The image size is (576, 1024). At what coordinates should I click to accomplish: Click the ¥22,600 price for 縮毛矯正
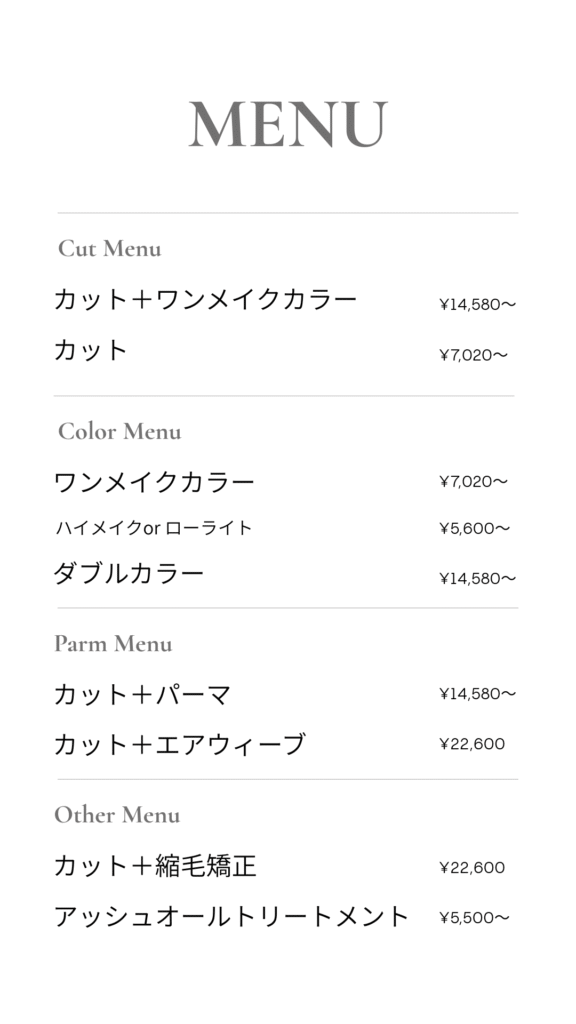tap(472, 867)
